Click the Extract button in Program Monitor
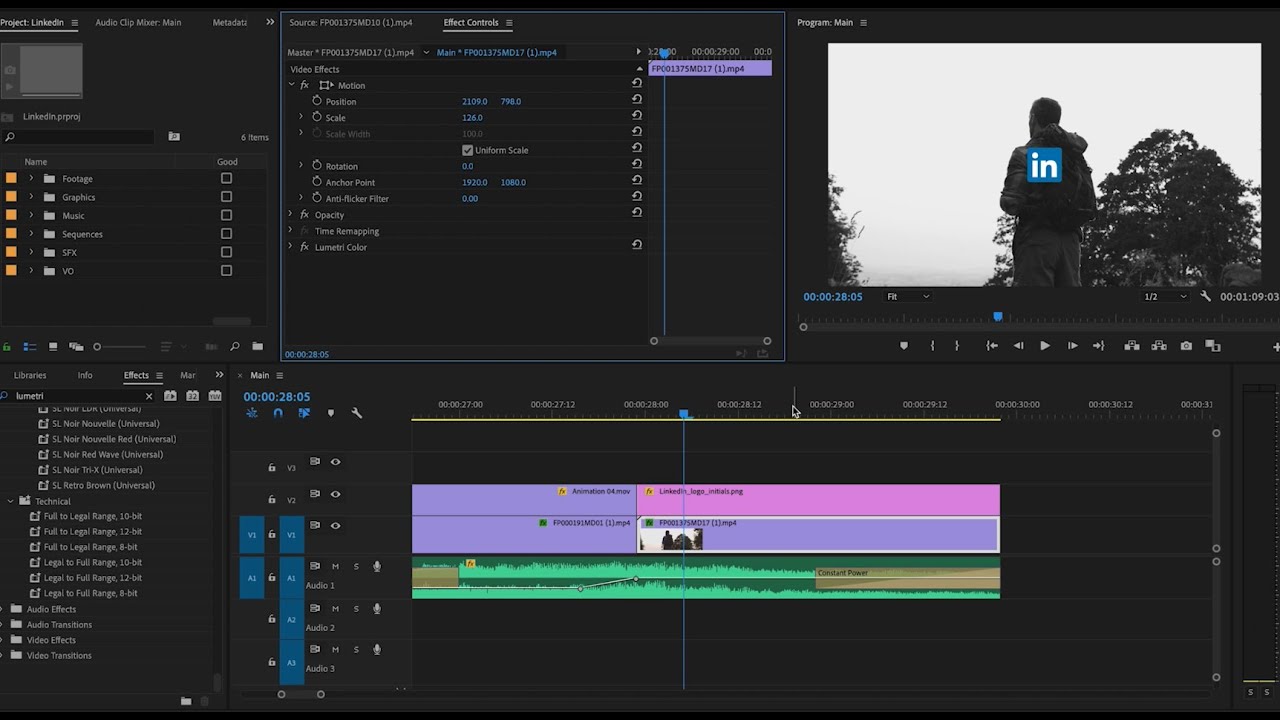 (1159, 346)
